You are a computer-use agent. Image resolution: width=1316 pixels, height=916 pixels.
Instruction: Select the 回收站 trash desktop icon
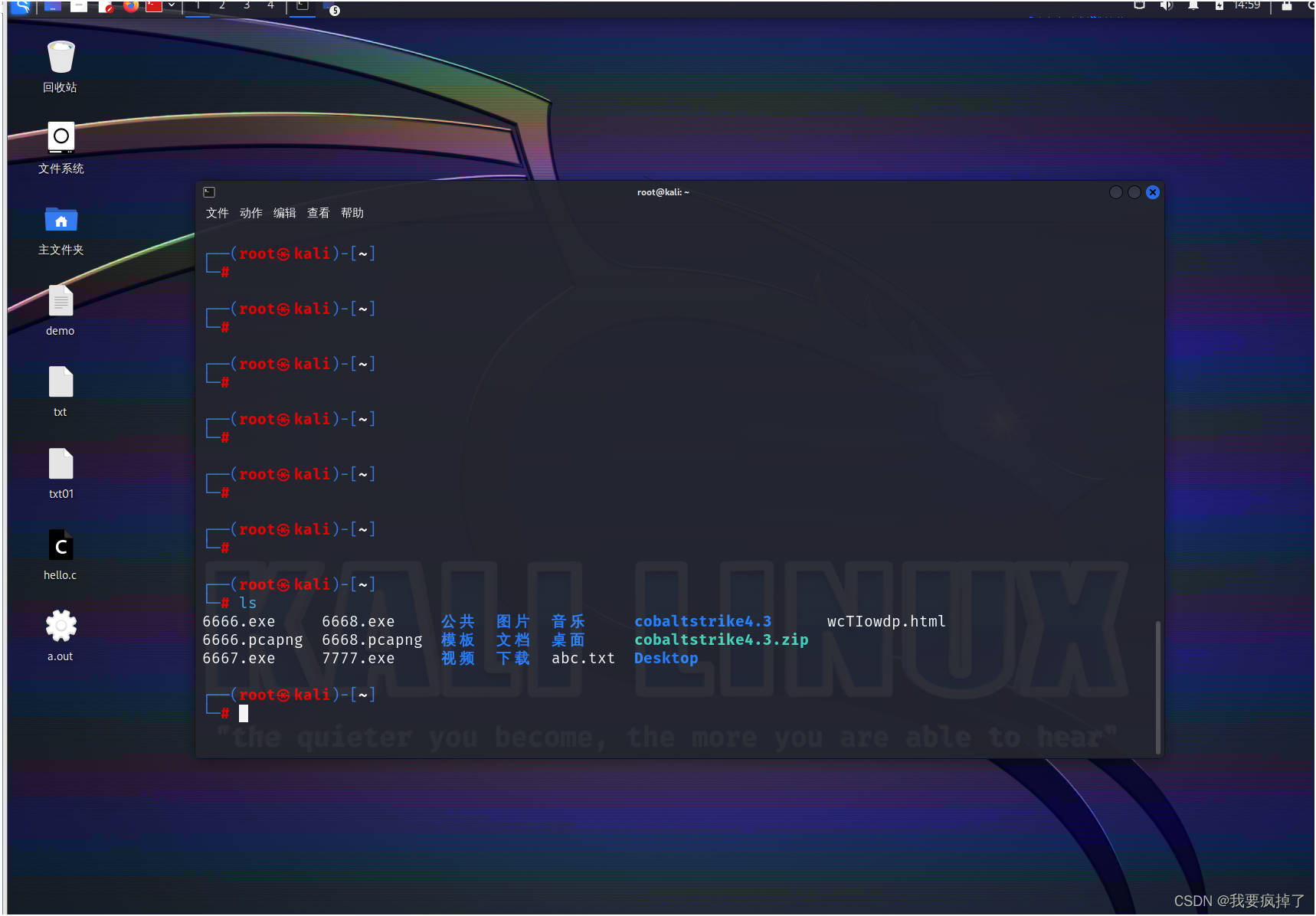61,67
